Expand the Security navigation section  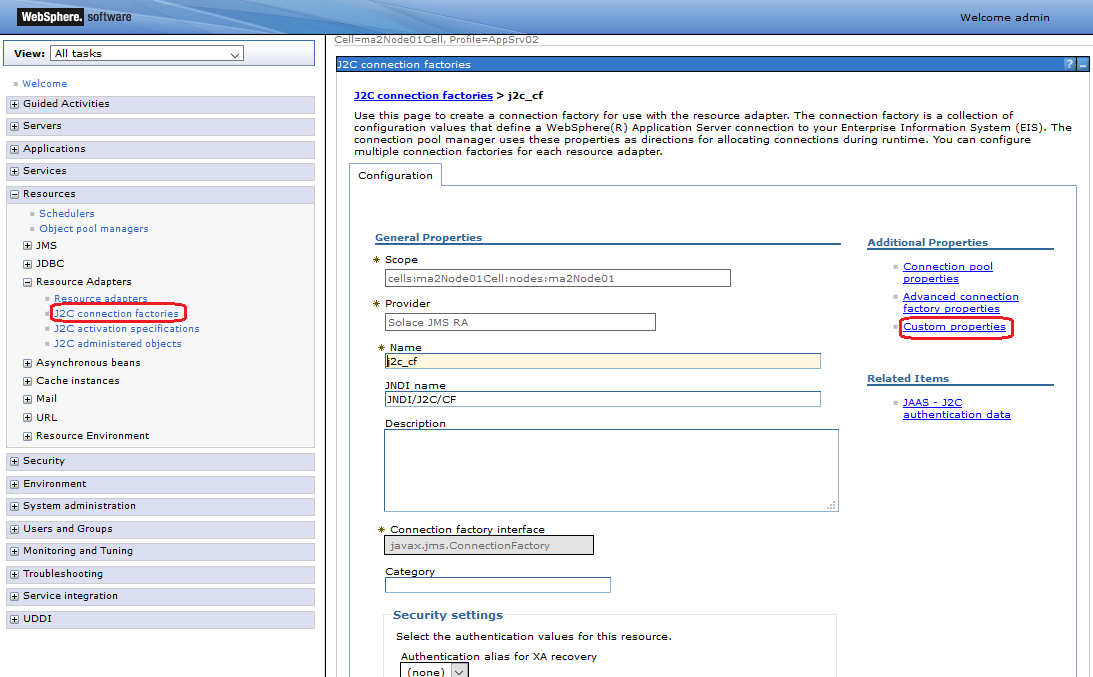point(14,461)
